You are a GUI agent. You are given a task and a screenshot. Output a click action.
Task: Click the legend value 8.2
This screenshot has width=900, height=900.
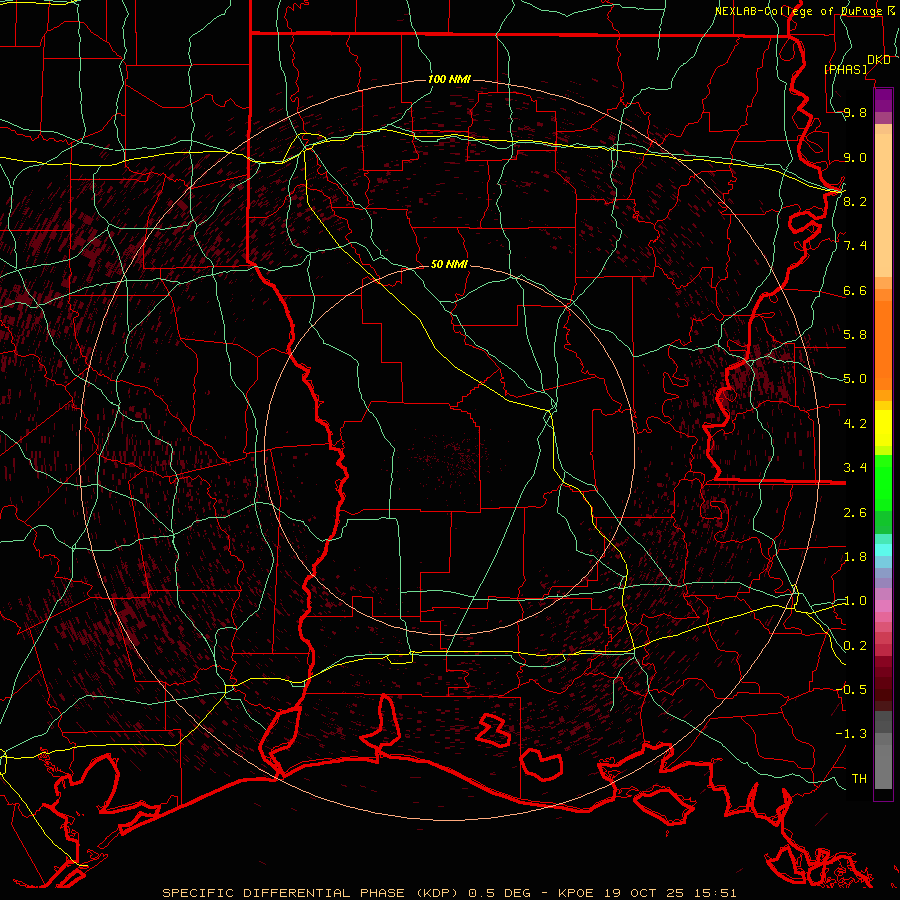tap(855, 201)
